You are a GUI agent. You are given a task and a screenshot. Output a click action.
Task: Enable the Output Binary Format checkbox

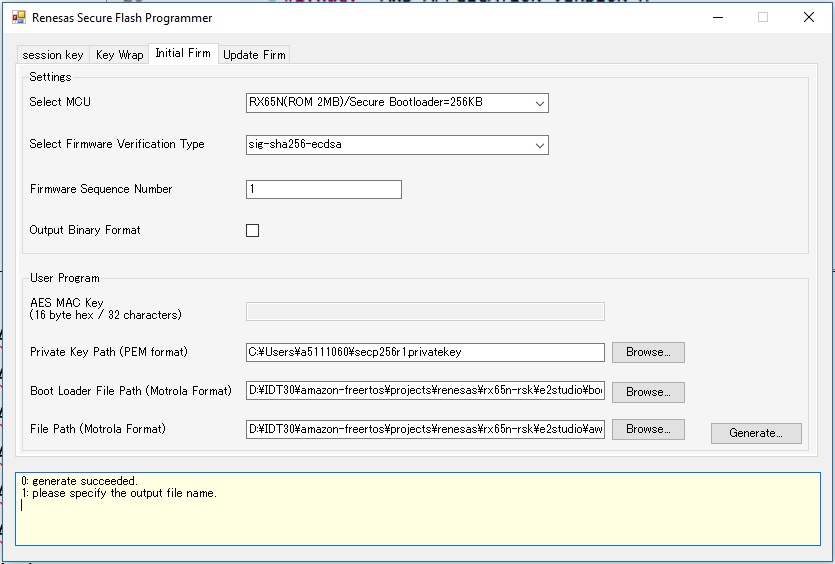[x=252, y=231]
